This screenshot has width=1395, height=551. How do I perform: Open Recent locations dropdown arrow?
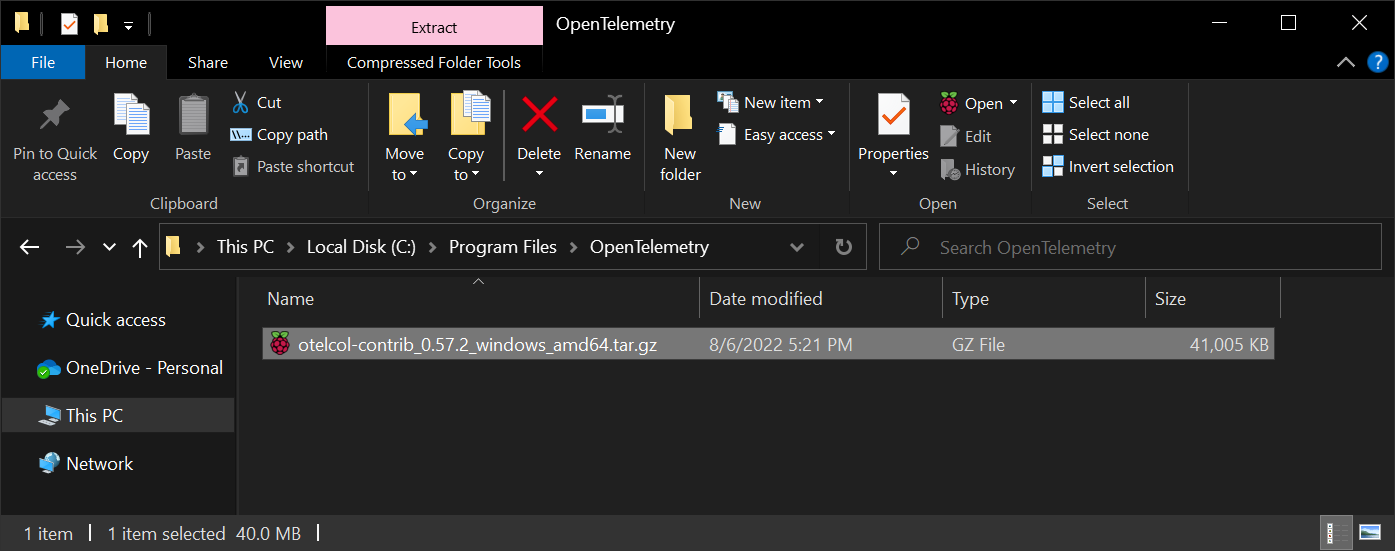coord(110,247)
